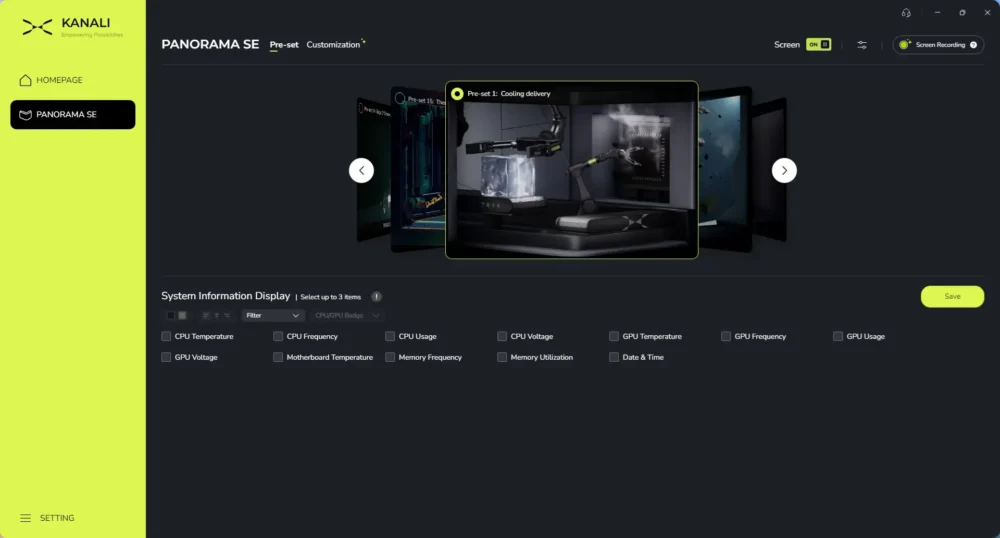Click the home icon beside HOMEPAGE
1000x538 pixels.
coord(26,80)
